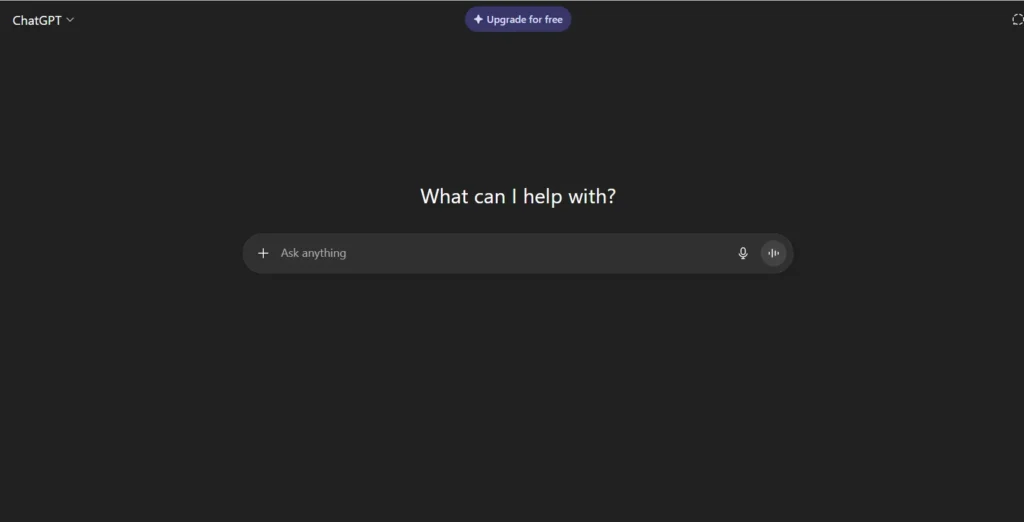Click the ChatGPT title in the top-left header
Screen dimensions: 1024x522
tap(37, 20)
